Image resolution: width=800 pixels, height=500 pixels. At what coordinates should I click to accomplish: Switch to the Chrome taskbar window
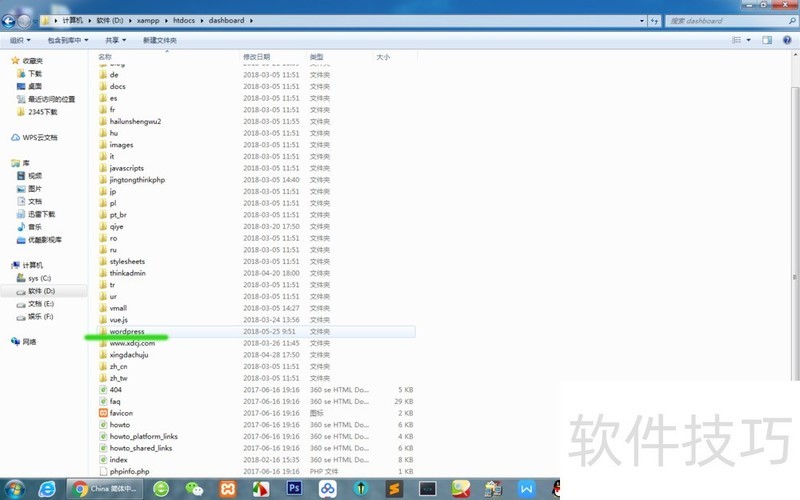(104, 489)
